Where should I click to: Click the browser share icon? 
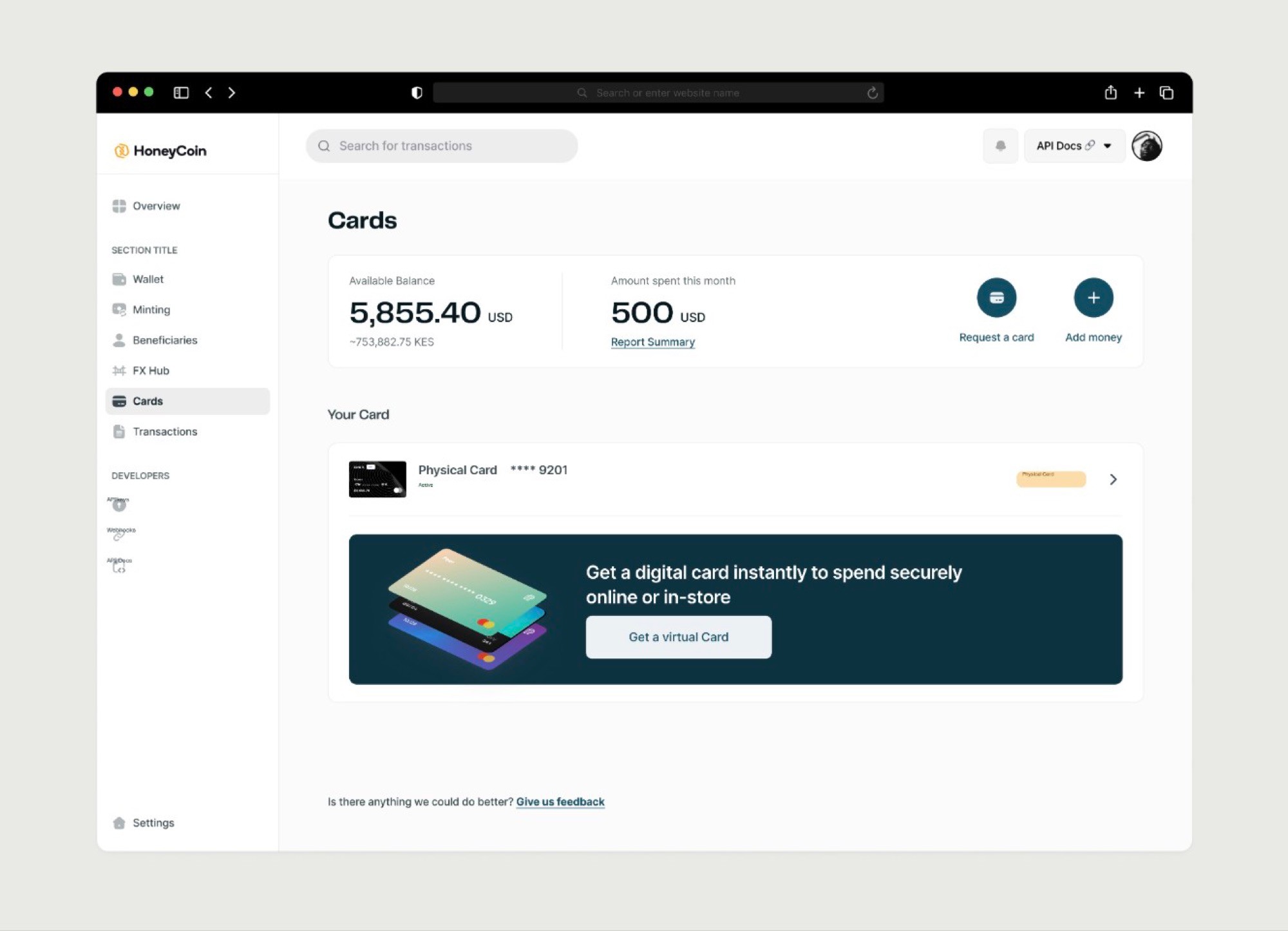point(1111,93)
